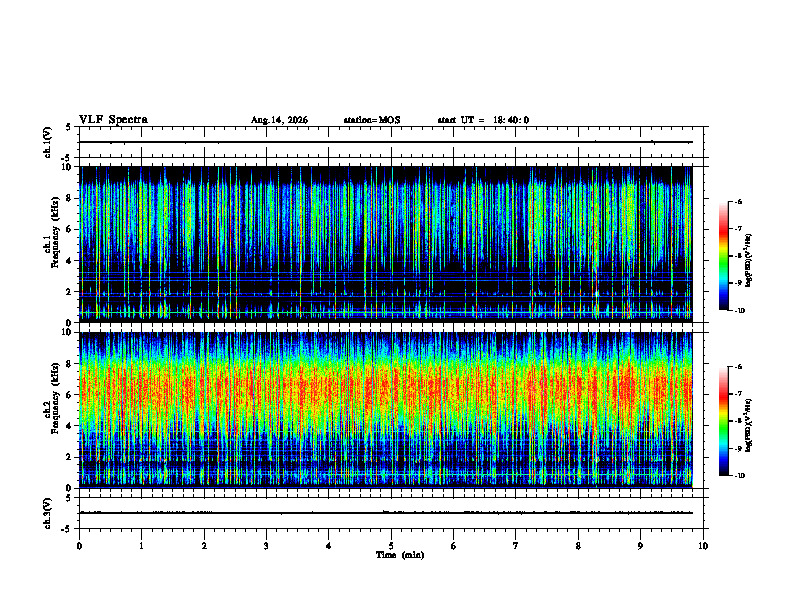The image size is (792, 612).
Task: Click the ch.3(V) waveform strip at bottom
Action: point(391,513)
